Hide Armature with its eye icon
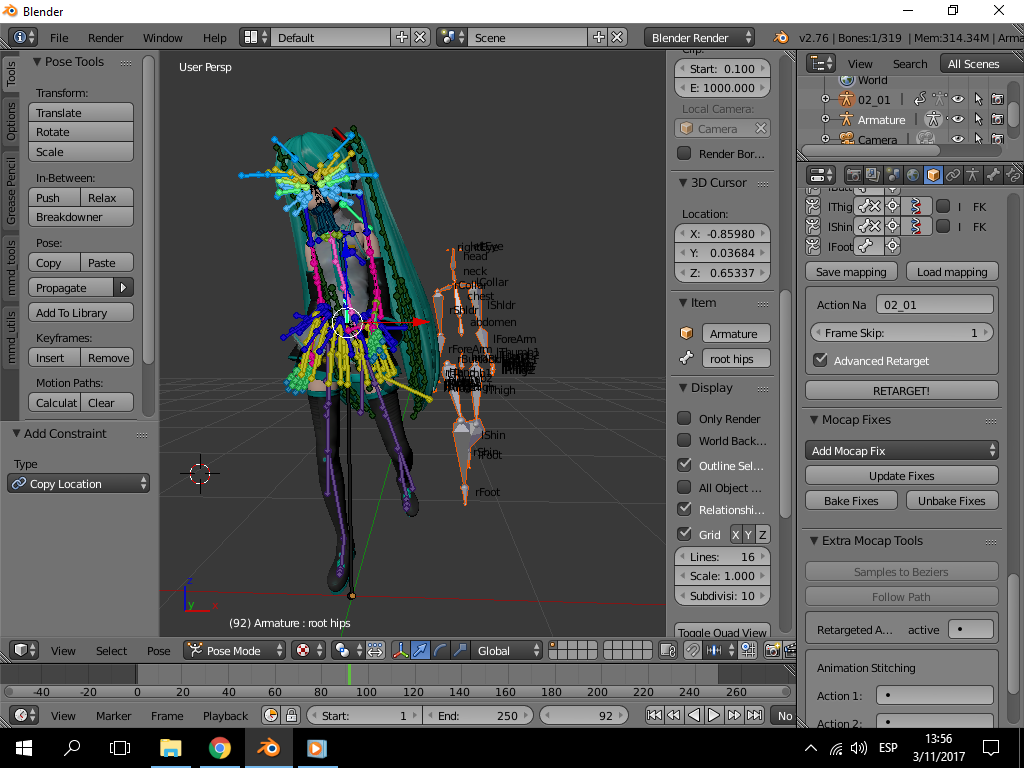The width and height of the screenshot is (1024, 768). click(x=957, y=120)
